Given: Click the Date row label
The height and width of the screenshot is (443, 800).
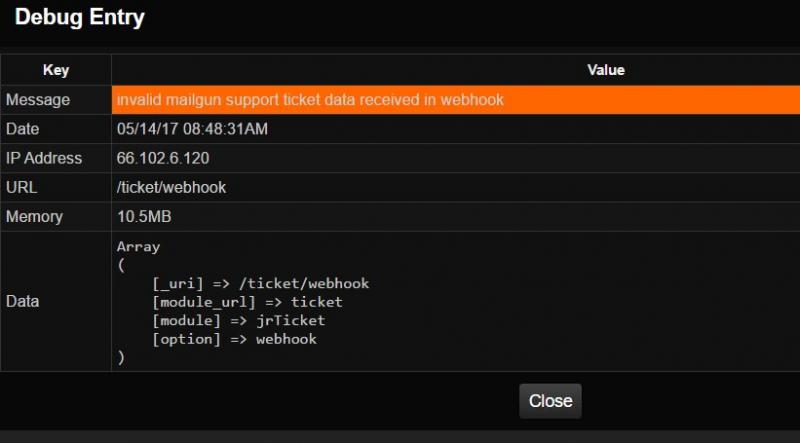Looking at the screenshot, I should tap(24, 129).
